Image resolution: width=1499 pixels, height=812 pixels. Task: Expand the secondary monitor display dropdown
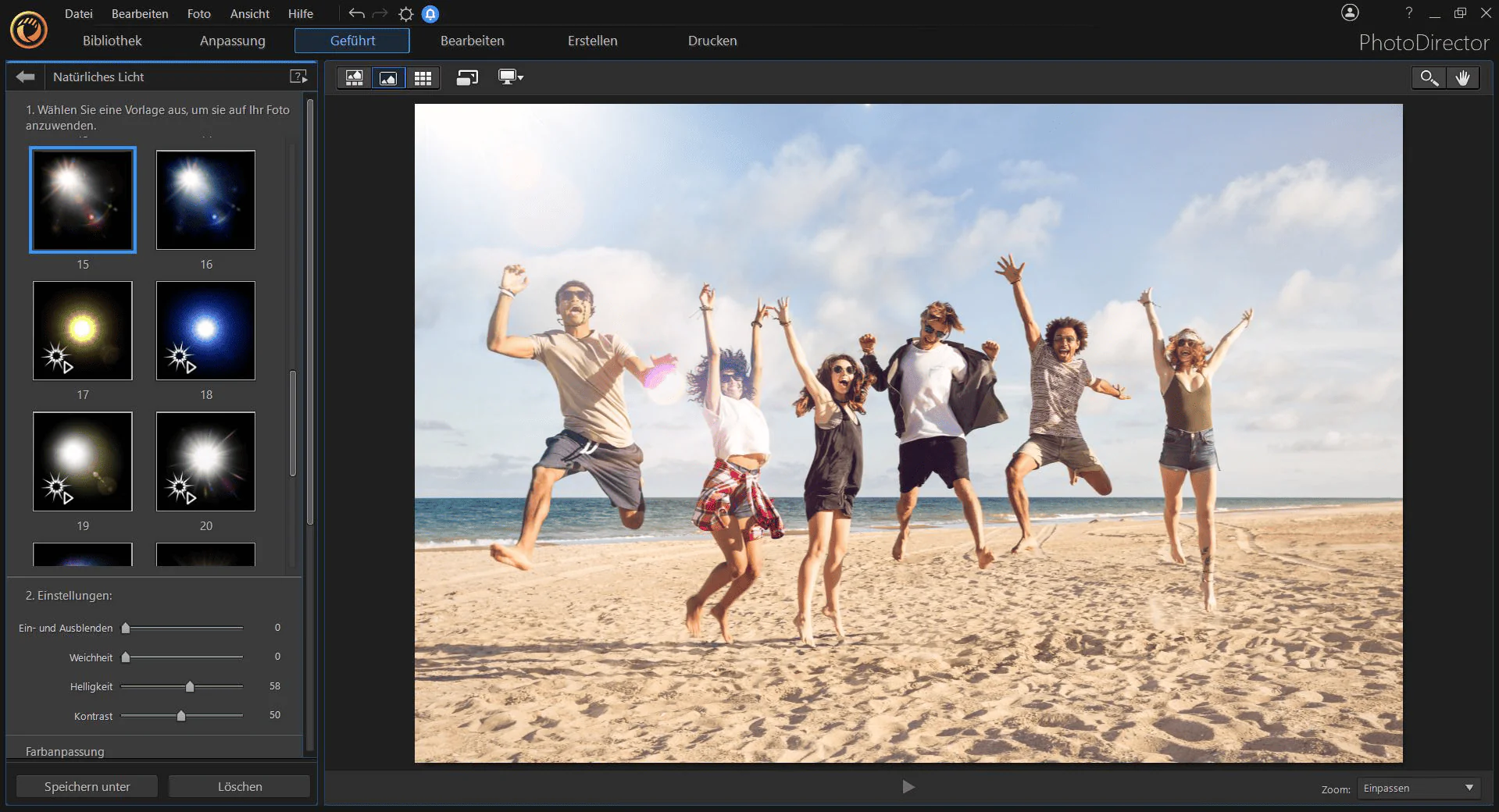pyautogui.click(x=511, y=77)
